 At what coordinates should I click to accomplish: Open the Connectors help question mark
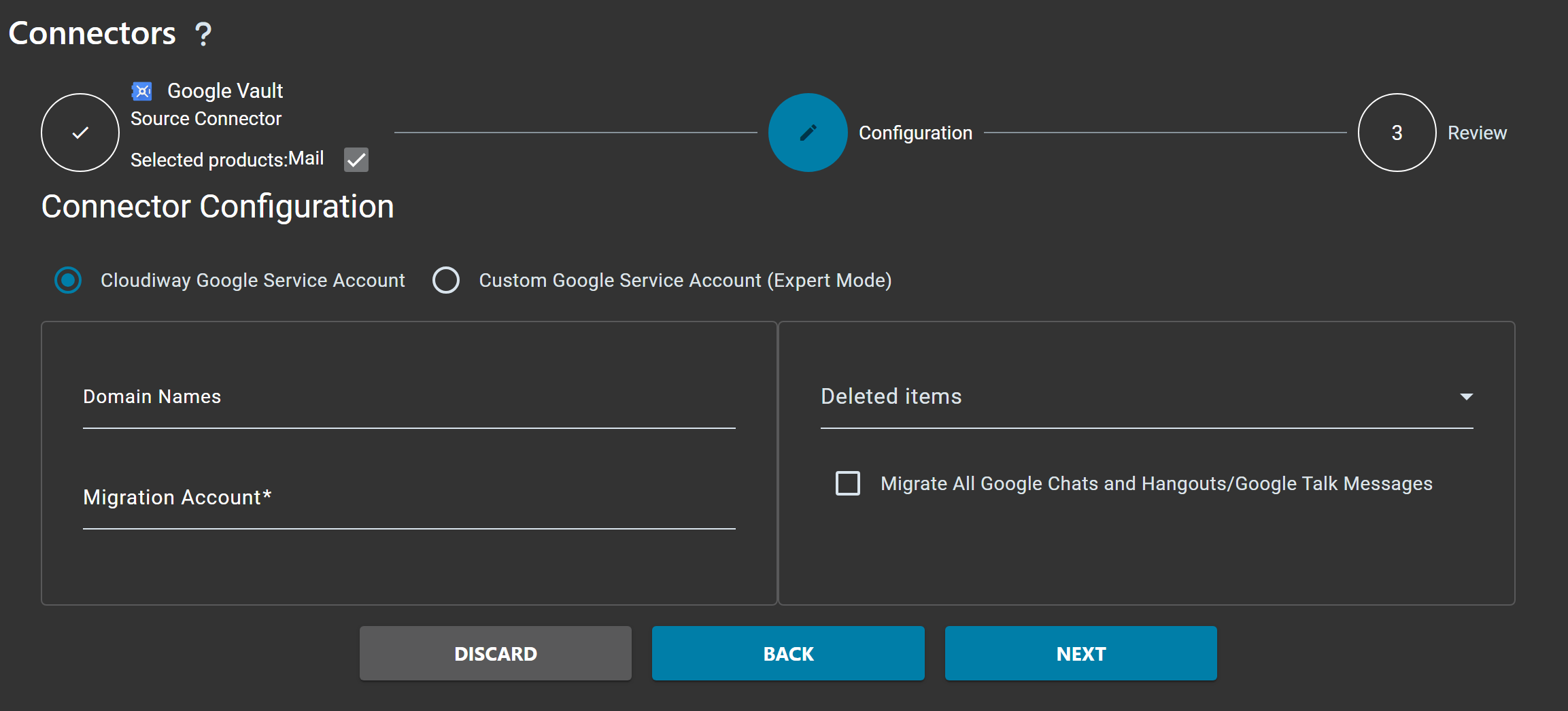coord(203,34)
